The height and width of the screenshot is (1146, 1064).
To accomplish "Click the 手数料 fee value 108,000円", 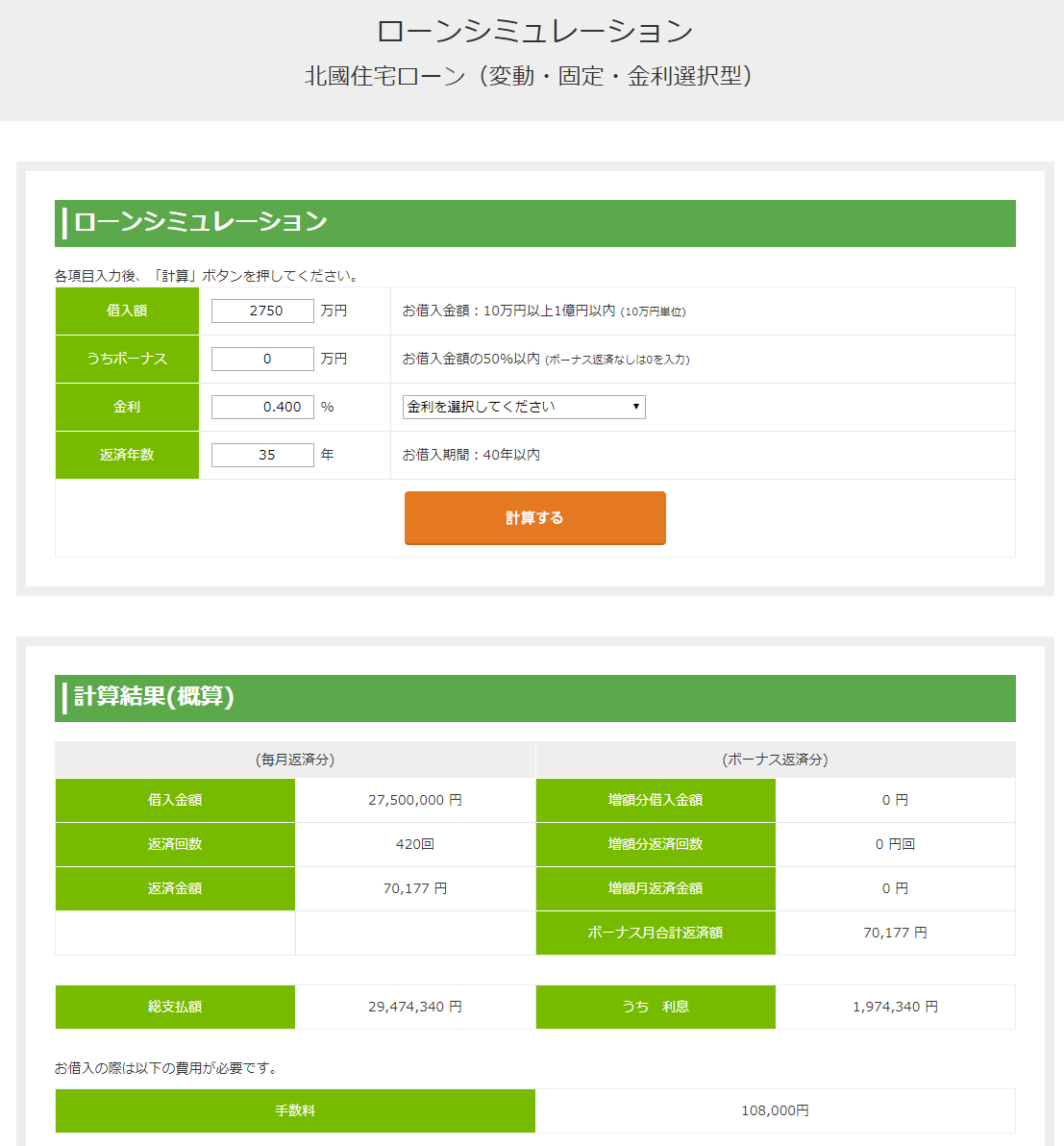I will click(x=775, y=1110).
